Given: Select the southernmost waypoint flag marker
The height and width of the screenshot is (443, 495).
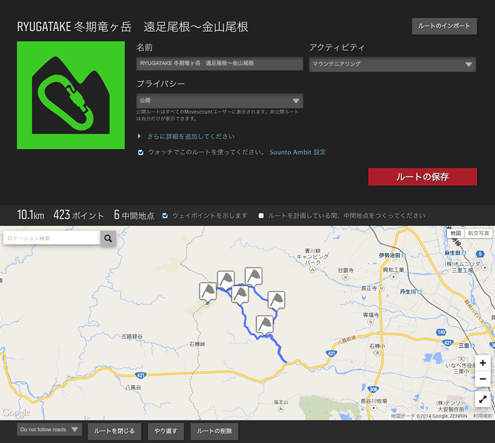Looking at the screenshot, I should coord(265,325).
